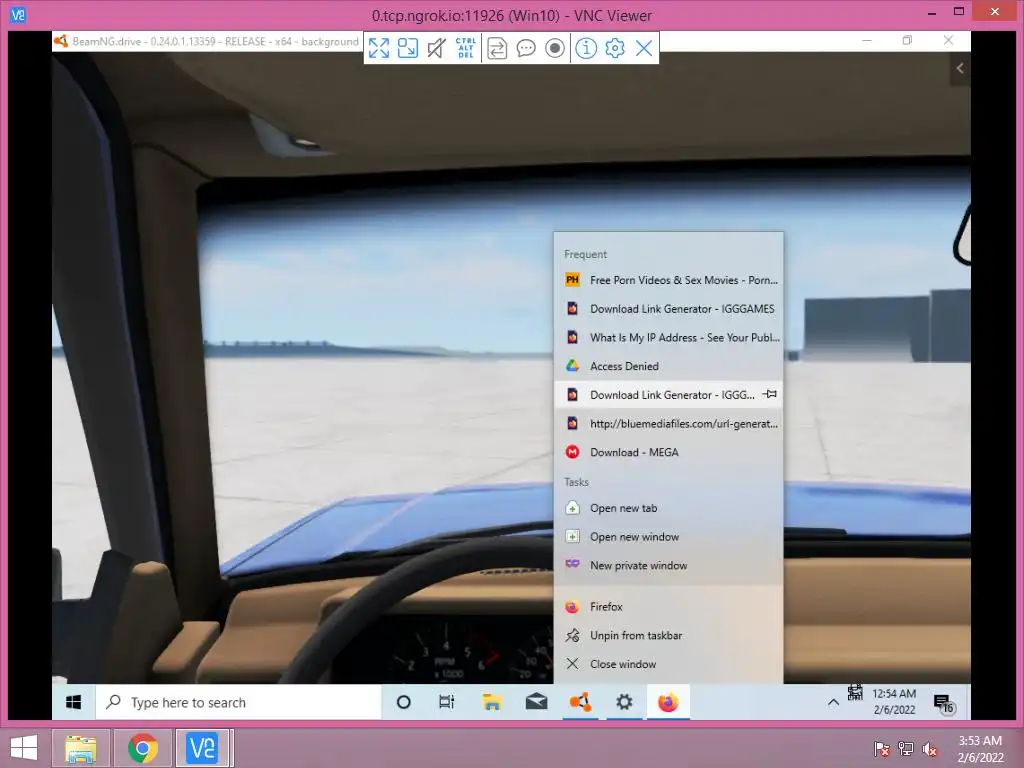Viewport: 1024px width, 768px height.
Task: Click the scale-to-fit VNC toolbar icon
Action: 408,48
